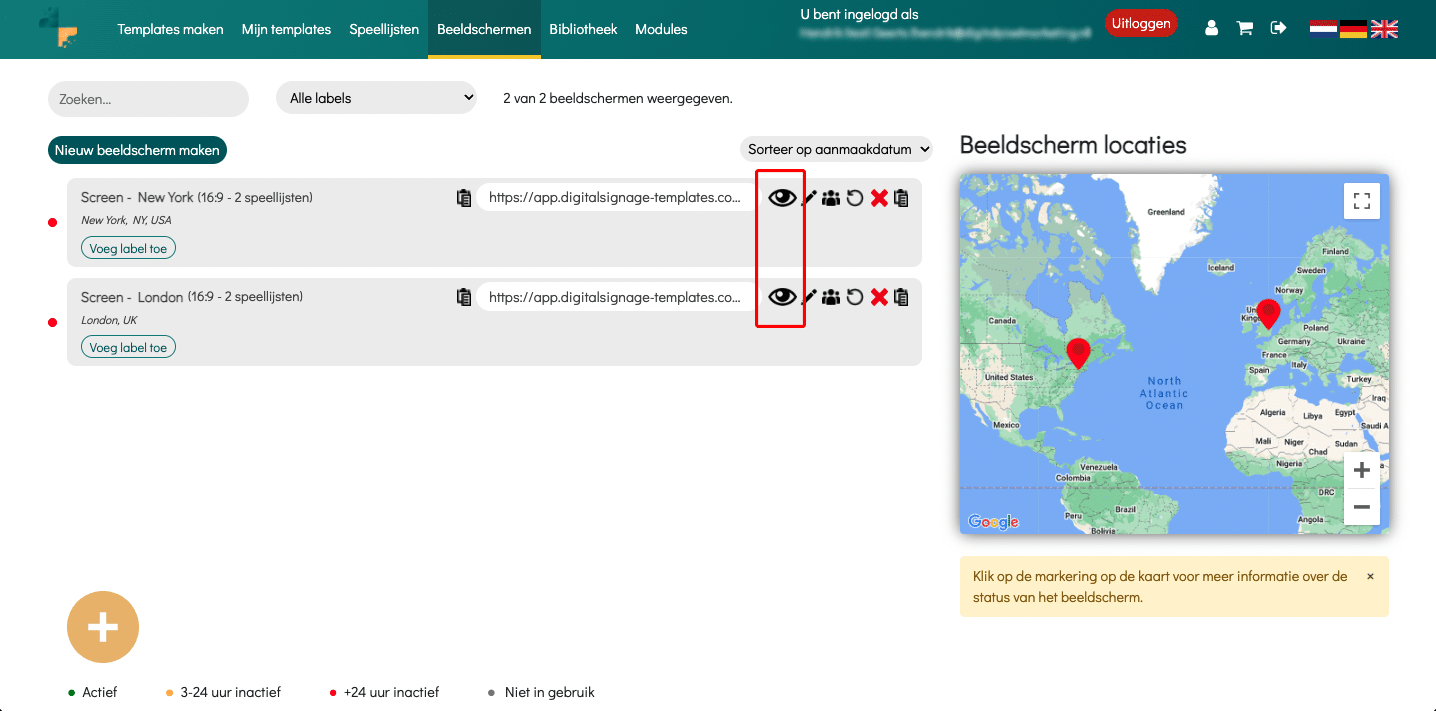Expand the Alle labels dropdown
The image size is (1436, 711).
(x=377, y=98)
